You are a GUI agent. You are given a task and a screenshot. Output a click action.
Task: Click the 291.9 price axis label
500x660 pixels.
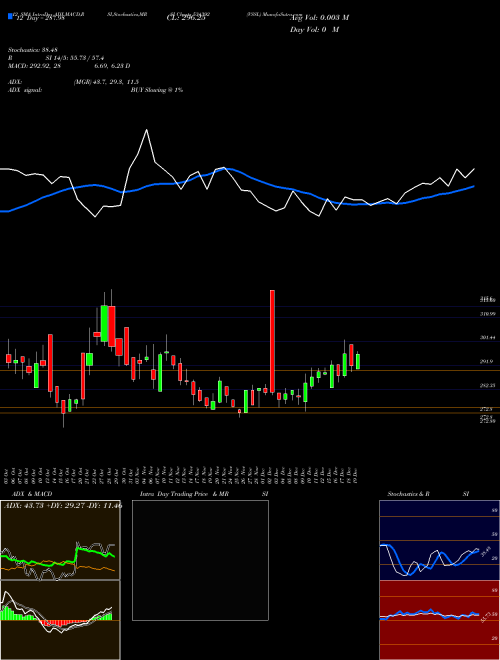tap(489, 361)
